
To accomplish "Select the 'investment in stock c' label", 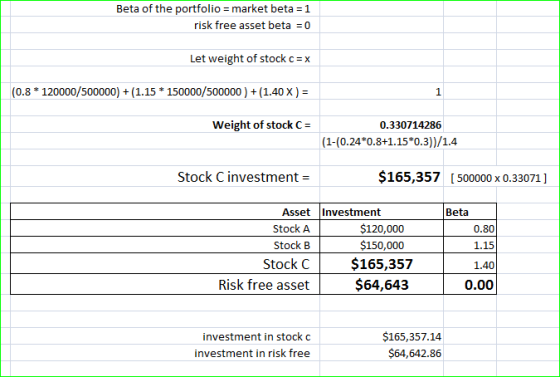I will [256, 337].
